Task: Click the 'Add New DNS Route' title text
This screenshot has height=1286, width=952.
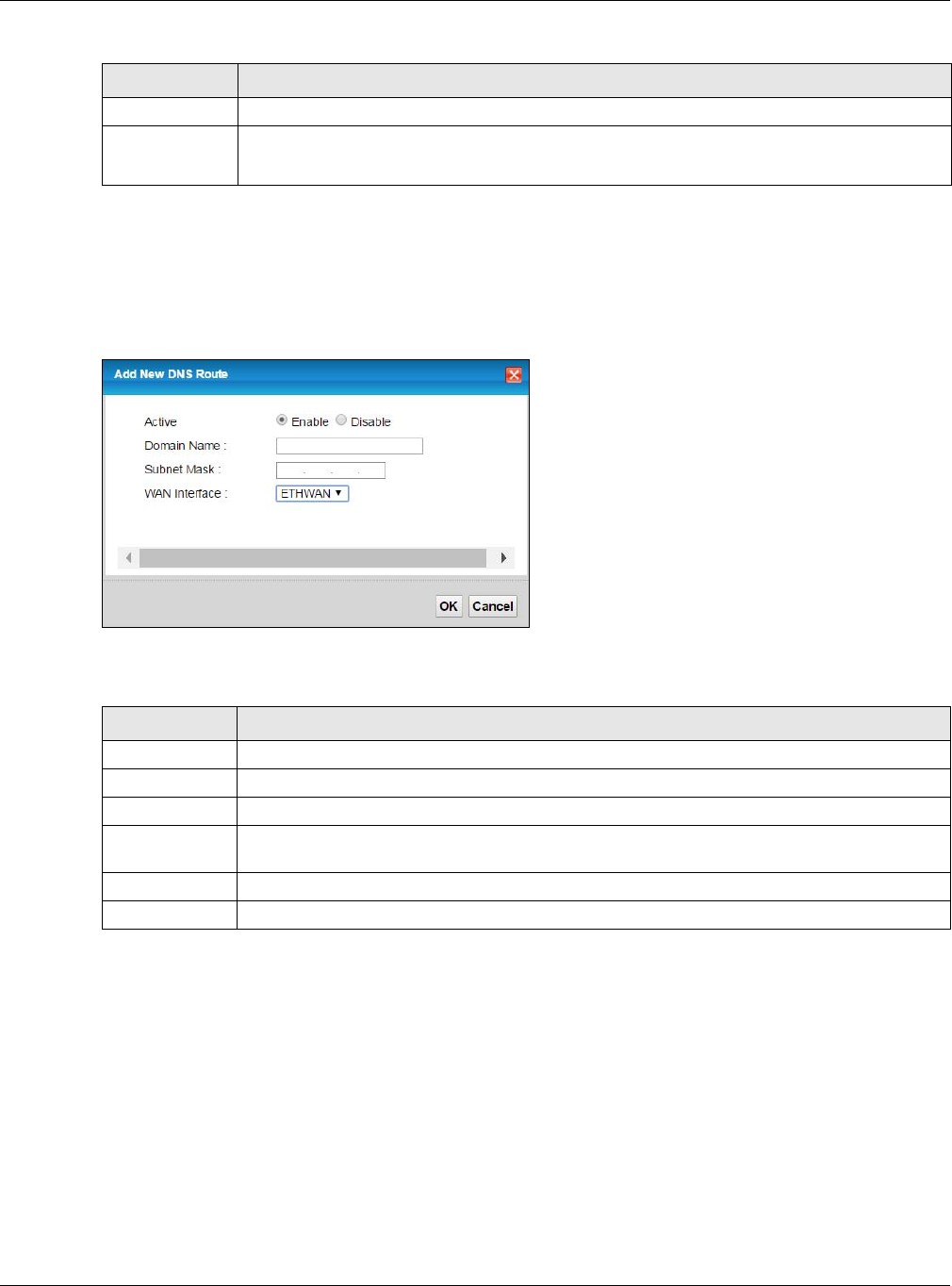Action: tap(171, 374)
